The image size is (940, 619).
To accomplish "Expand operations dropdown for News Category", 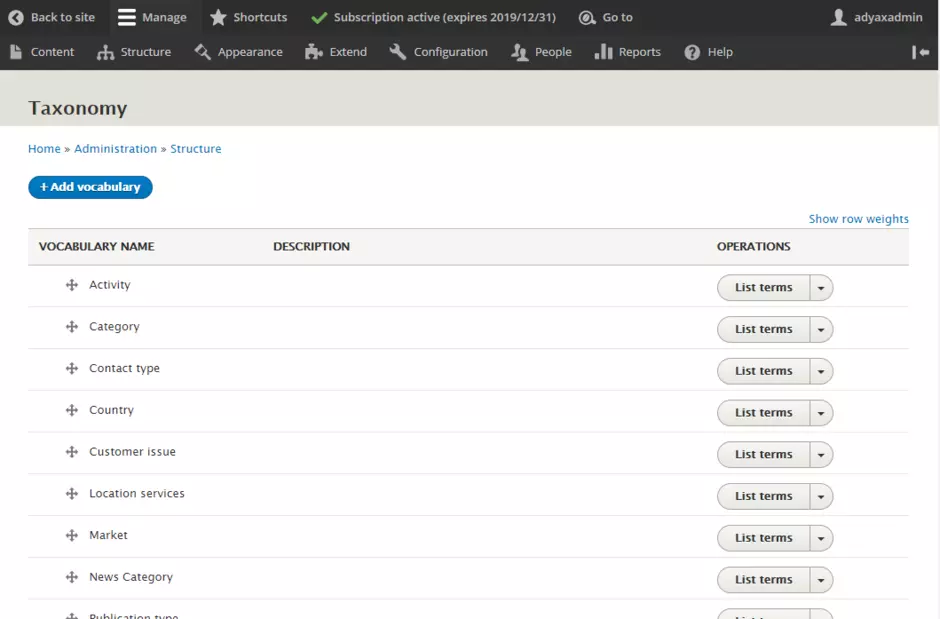I will [x=821, y=580].
